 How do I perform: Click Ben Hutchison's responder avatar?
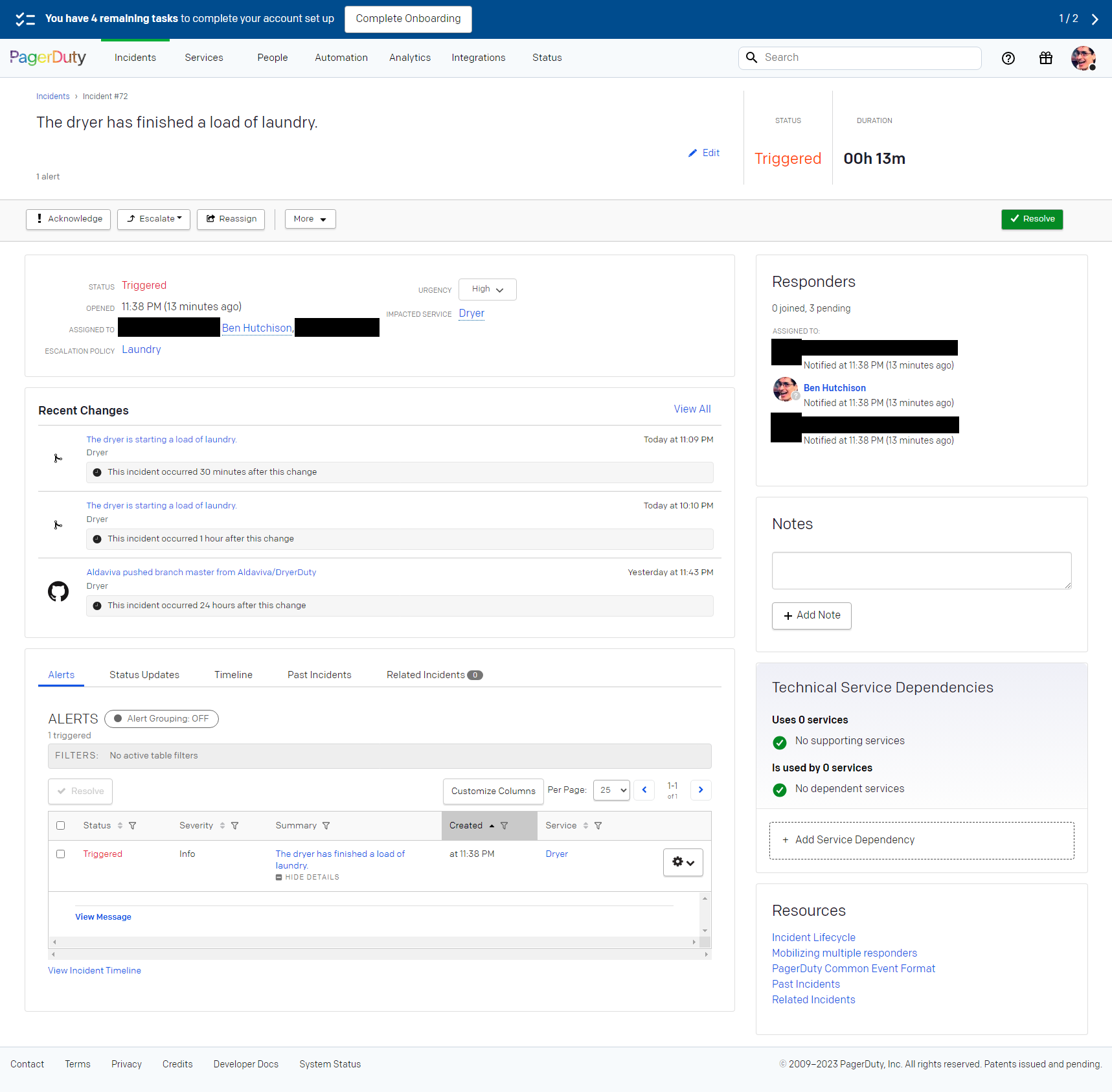[x=786, y=389]
